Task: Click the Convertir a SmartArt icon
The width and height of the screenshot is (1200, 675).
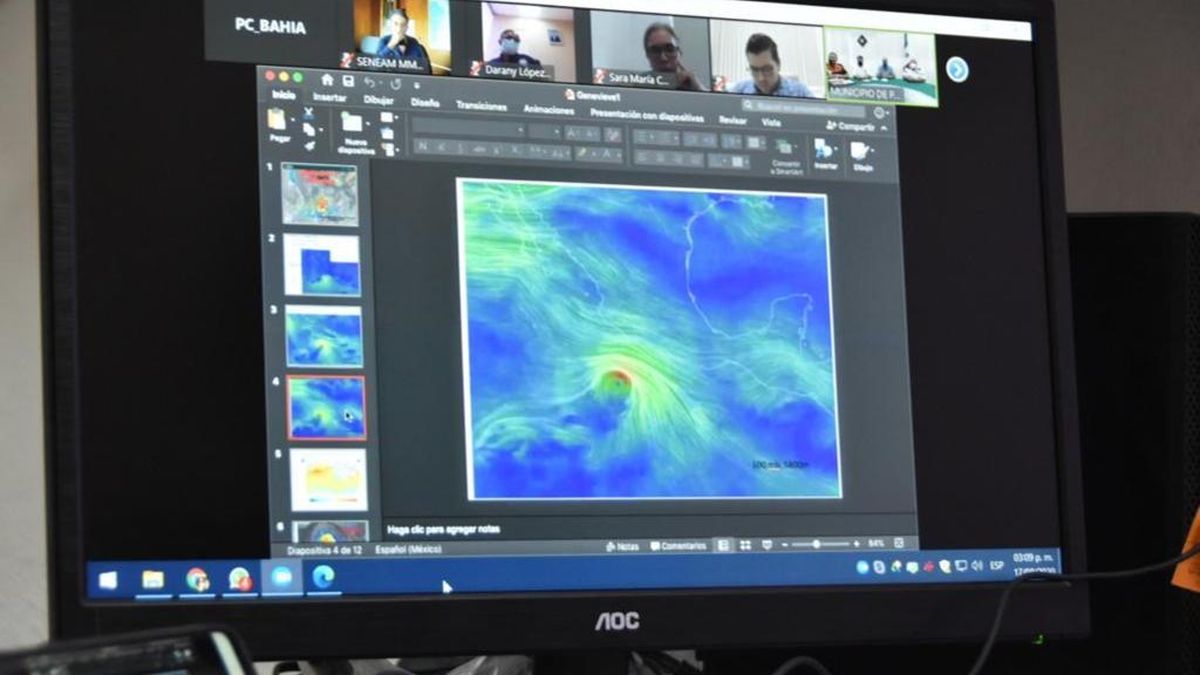Action: click(x=785, y=150)
